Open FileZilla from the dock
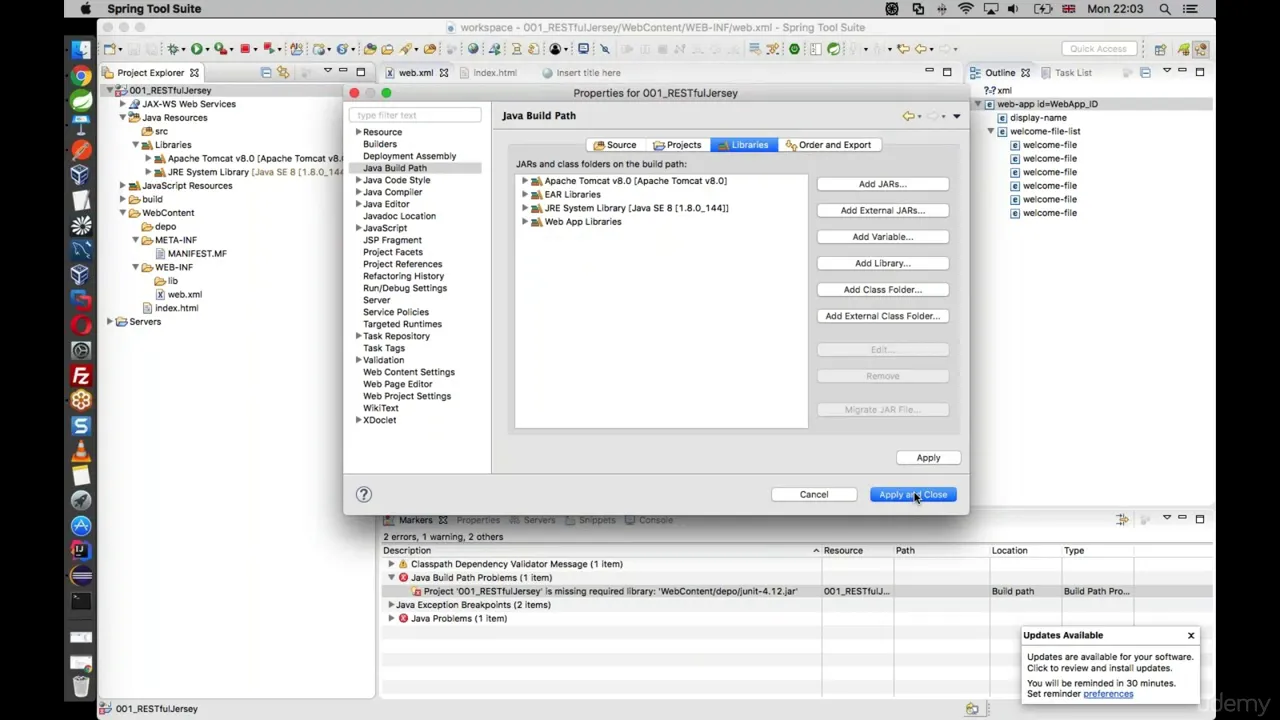The height and width of the screenshot is (720, 1280). [x=81, y=376]
